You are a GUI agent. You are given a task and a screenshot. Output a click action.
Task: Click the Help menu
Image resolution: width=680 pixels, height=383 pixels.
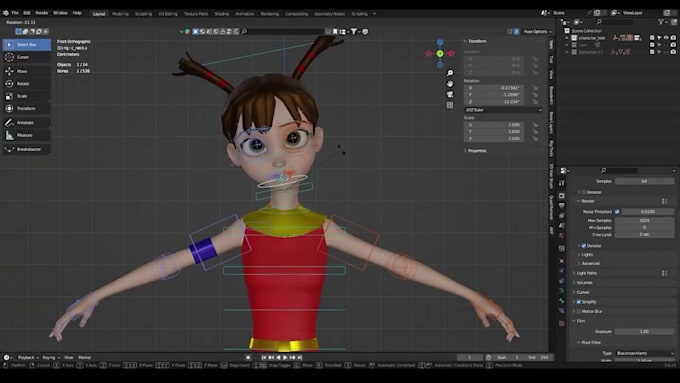[x=77, y=13]
